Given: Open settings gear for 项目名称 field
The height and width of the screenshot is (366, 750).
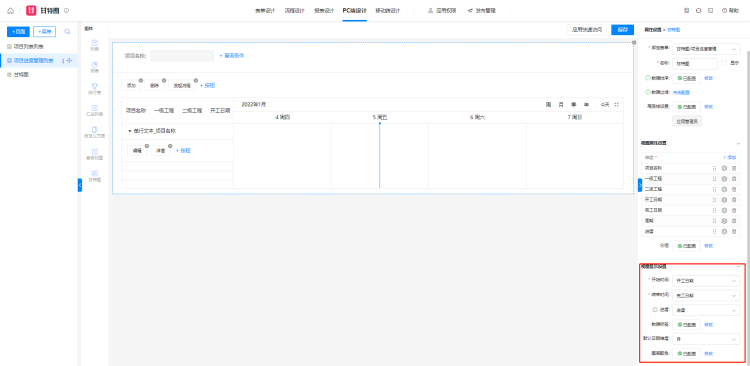Looking at the screenshot, I should coord(724,168).
